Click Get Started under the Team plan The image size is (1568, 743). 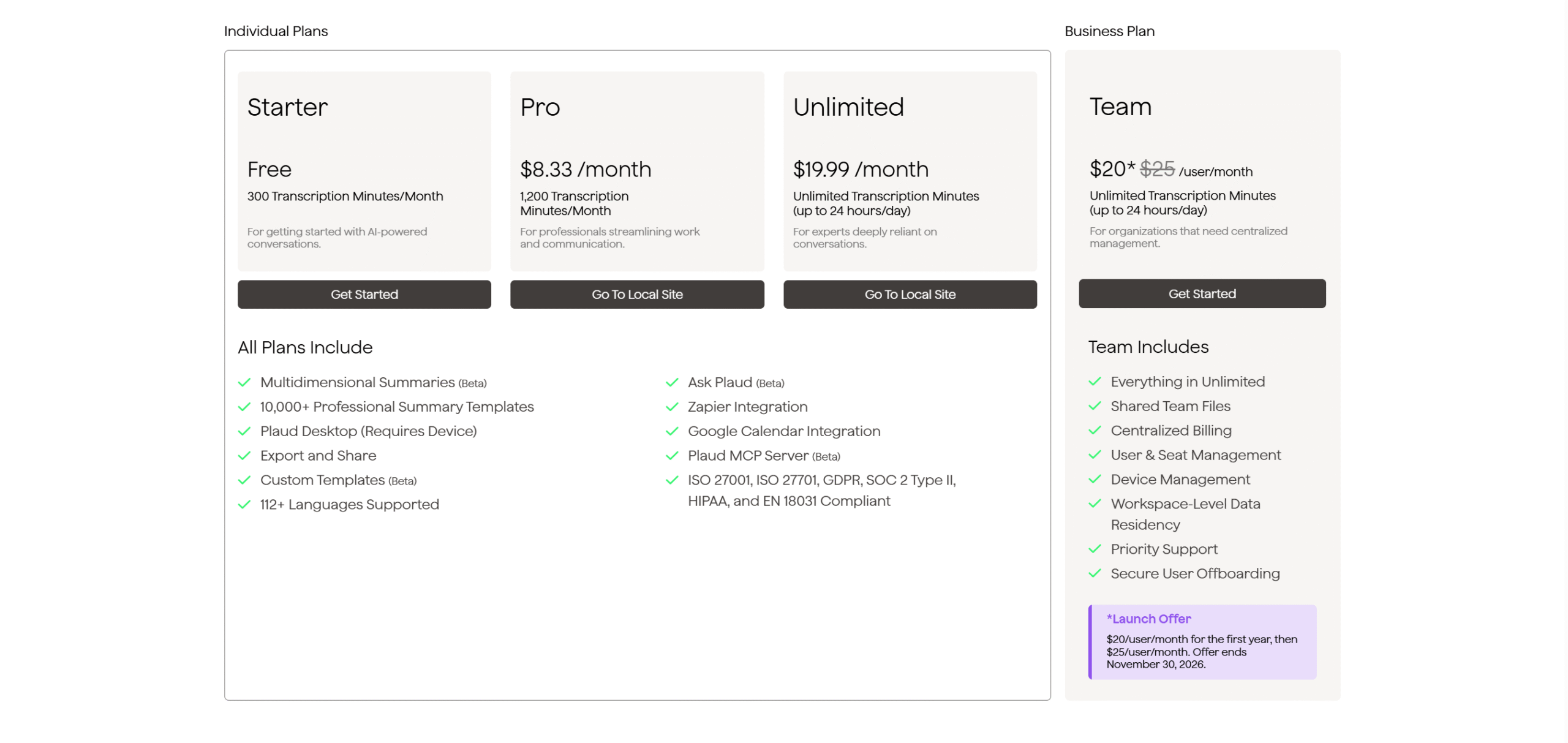pos(1202,293)
